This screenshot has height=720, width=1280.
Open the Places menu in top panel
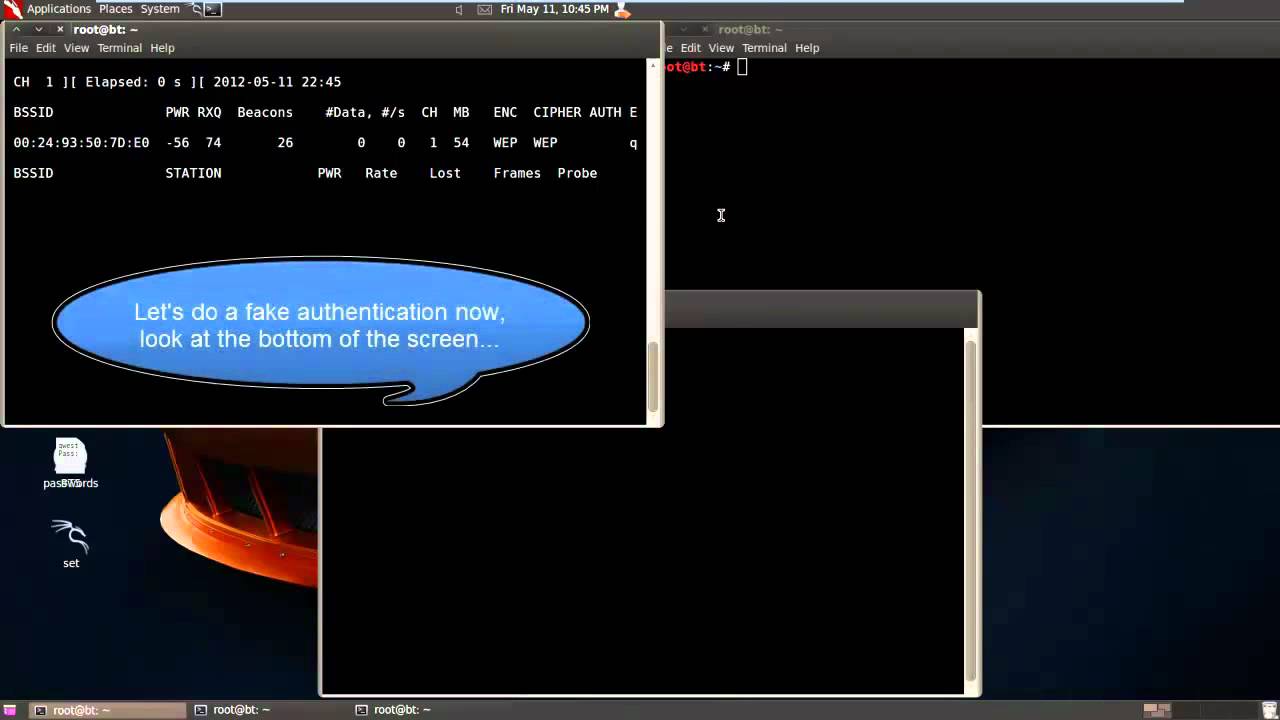click(115, 9)
